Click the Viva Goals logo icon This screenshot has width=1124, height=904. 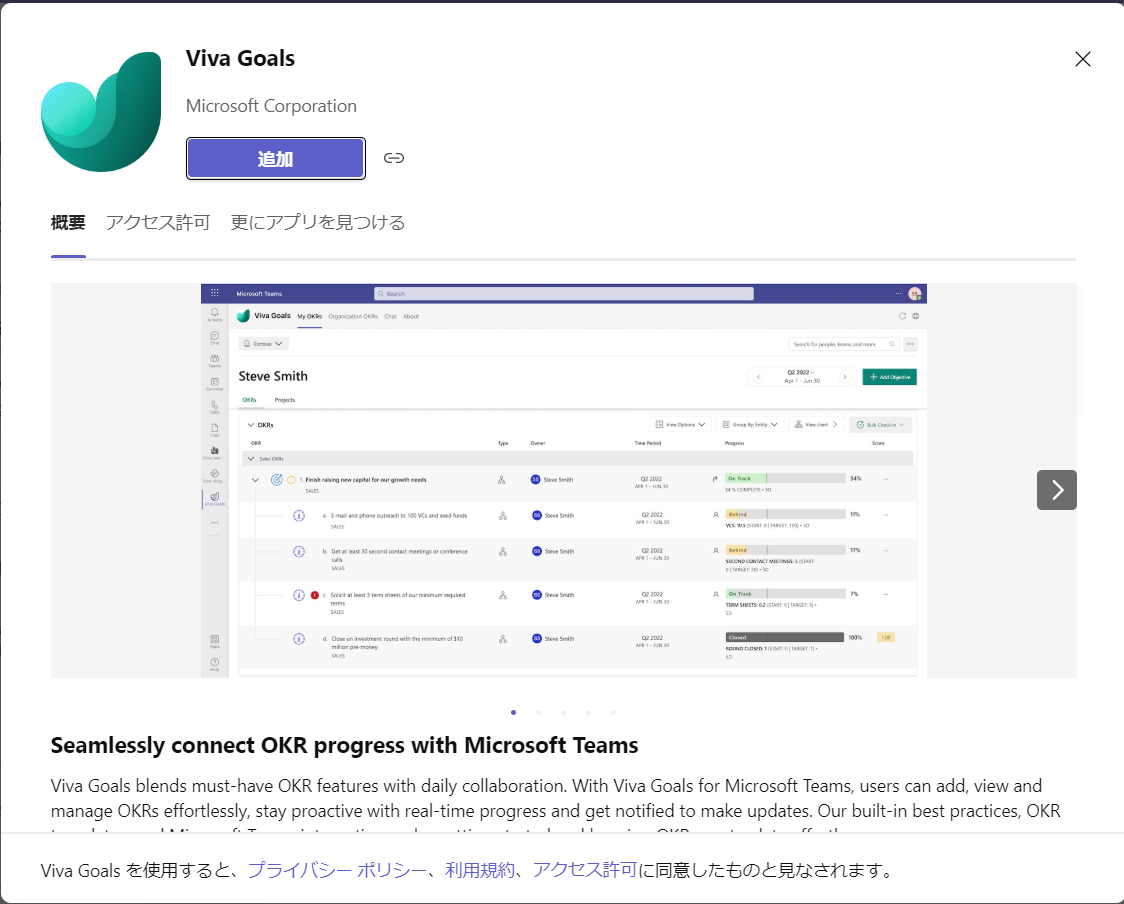101,112
